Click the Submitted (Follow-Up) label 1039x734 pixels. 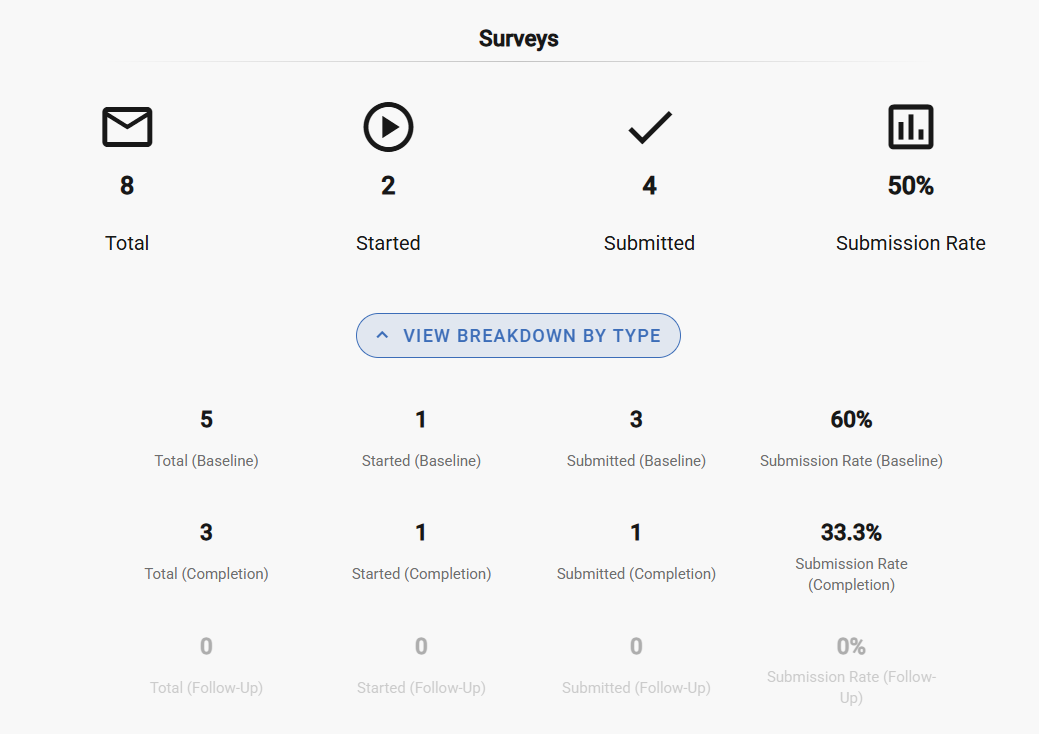(x=636, y=688)
